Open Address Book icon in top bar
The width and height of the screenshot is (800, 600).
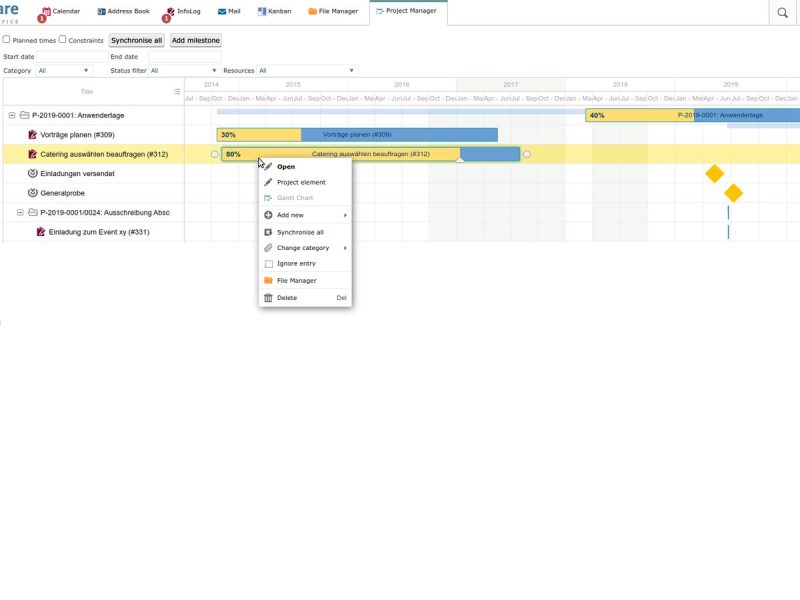(102, 11)
